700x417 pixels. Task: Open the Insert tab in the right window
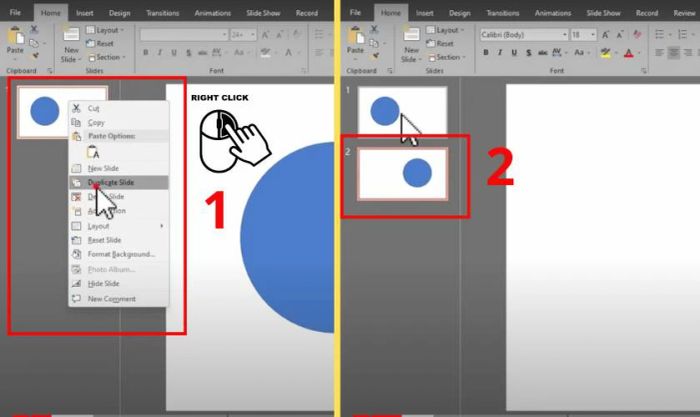425,13
